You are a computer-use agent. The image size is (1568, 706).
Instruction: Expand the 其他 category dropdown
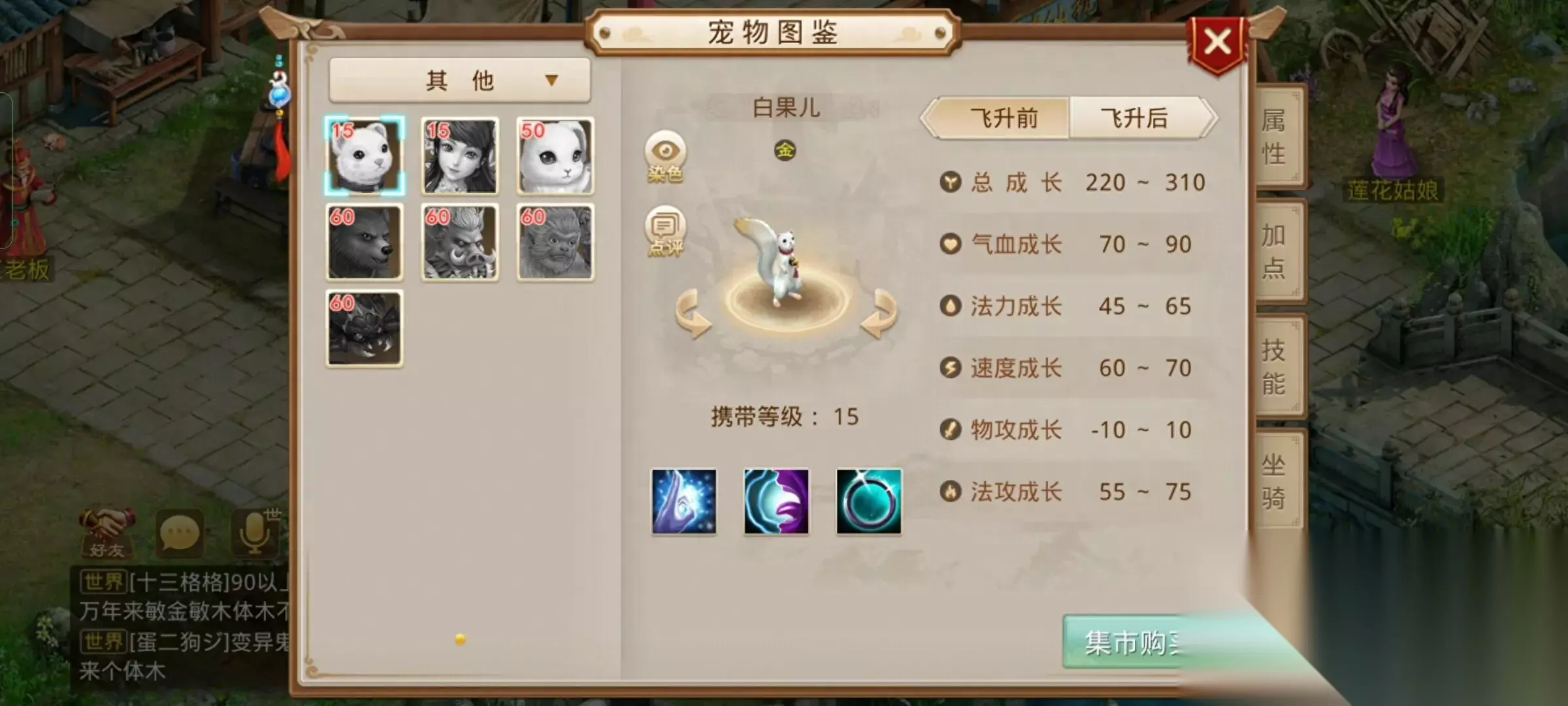(460, 80)
